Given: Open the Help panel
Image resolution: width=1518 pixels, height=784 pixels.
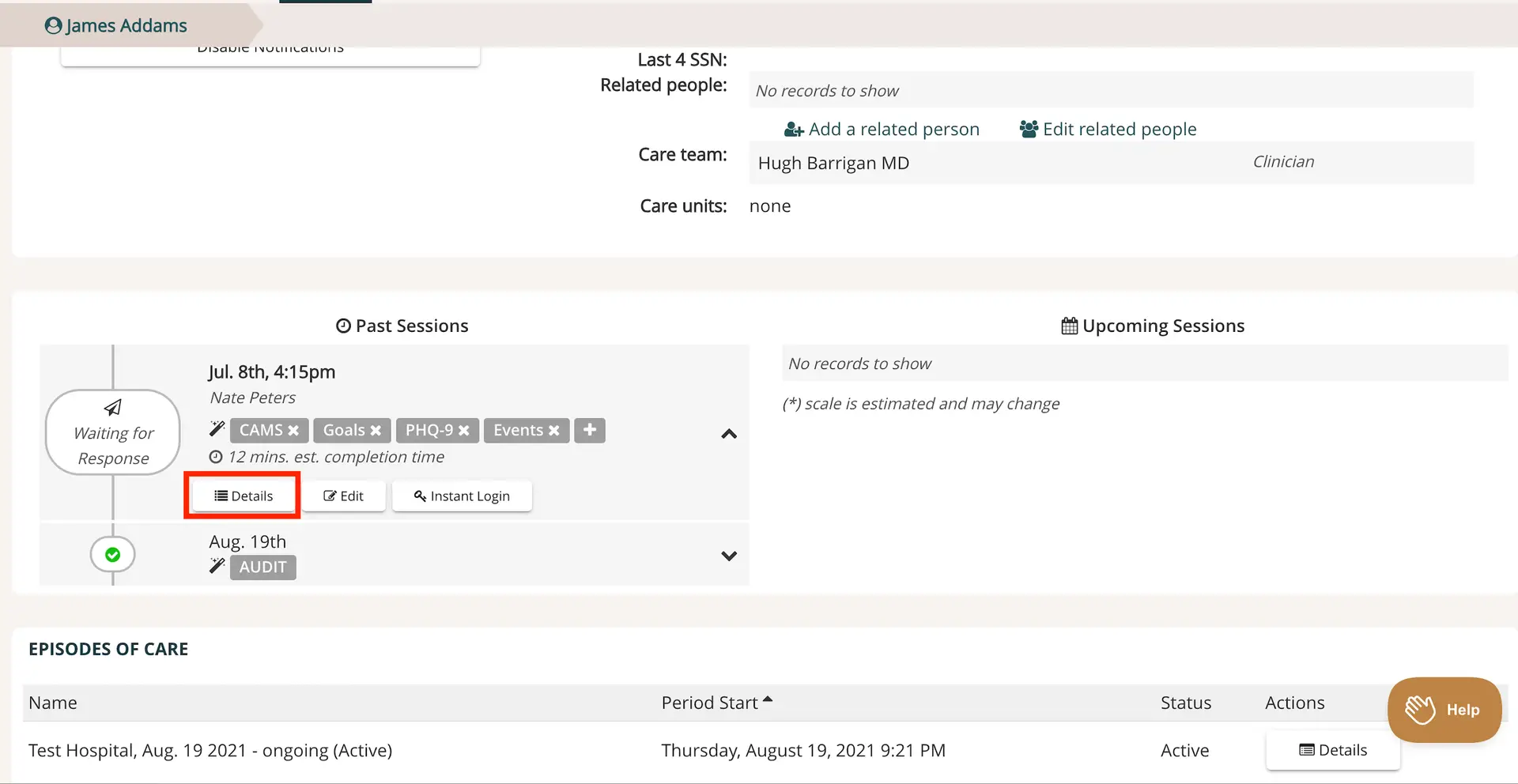Looking at the screenshot, I should point(1444,709).
